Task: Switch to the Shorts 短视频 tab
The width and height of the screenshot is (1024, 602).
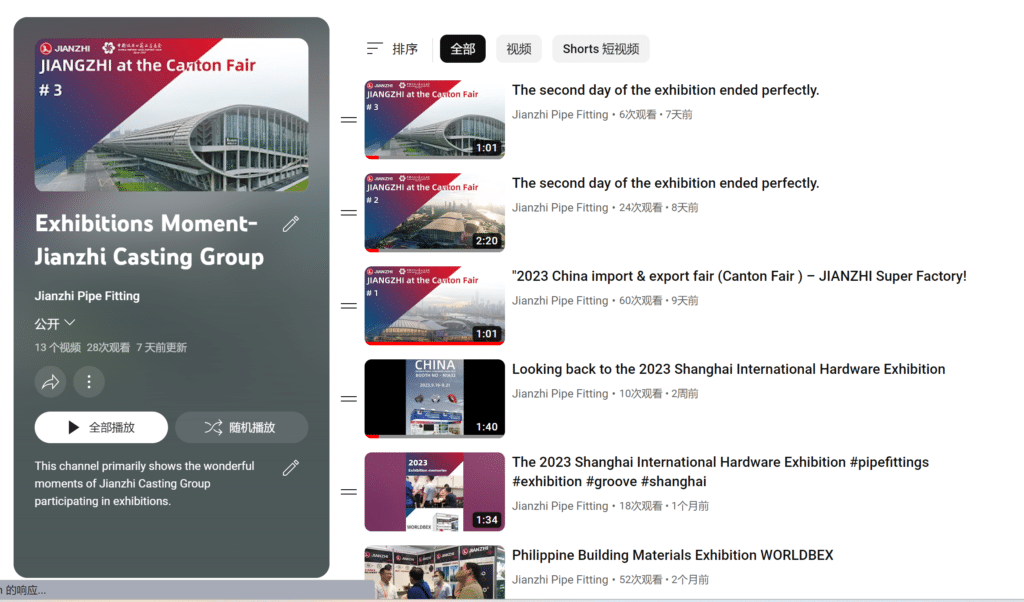Action: pyautogui.click(x=601, y=49)
